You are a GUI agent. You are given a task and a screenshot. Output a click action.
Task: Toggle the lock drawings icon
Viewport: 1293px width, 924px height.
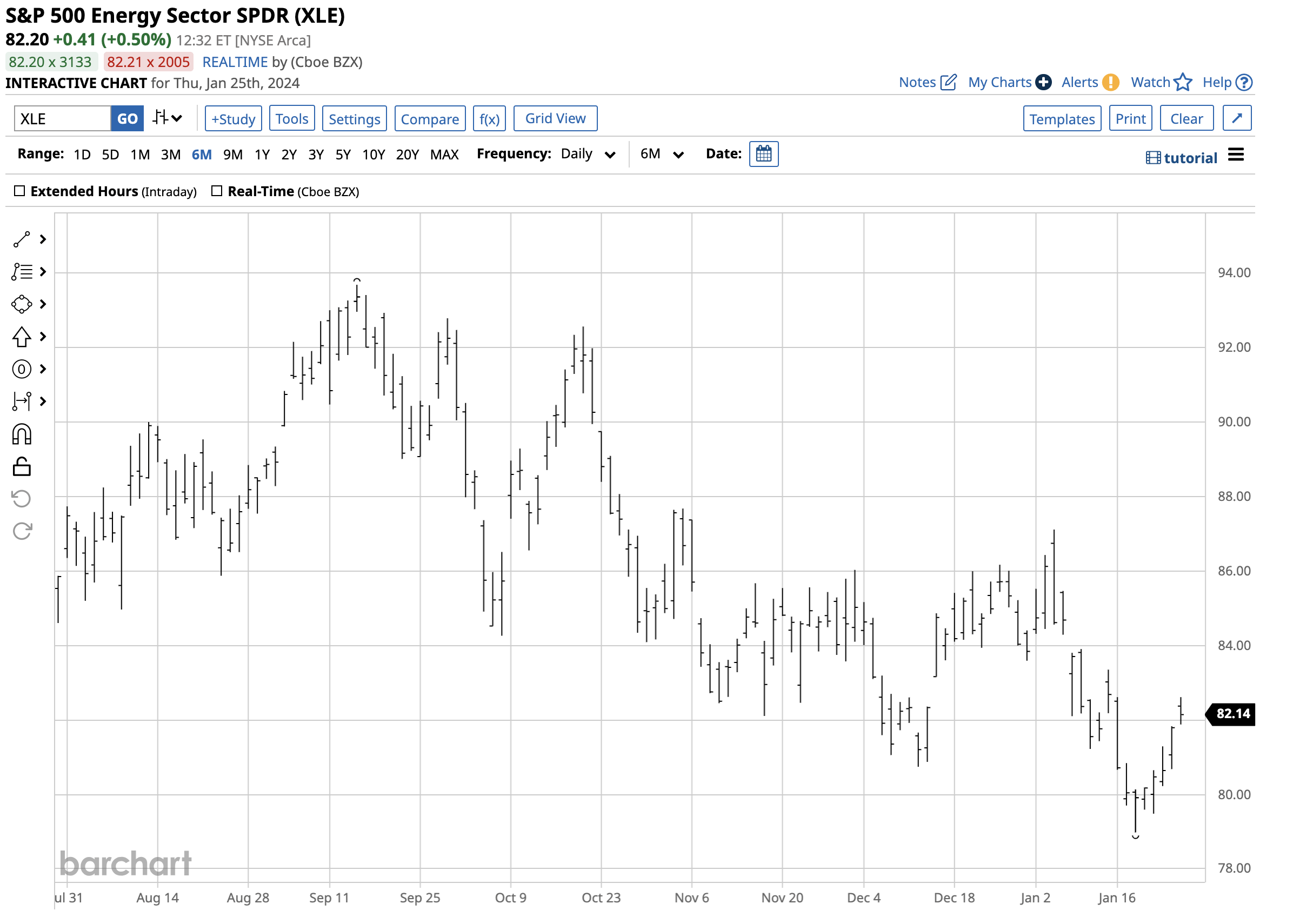point(22,467)
